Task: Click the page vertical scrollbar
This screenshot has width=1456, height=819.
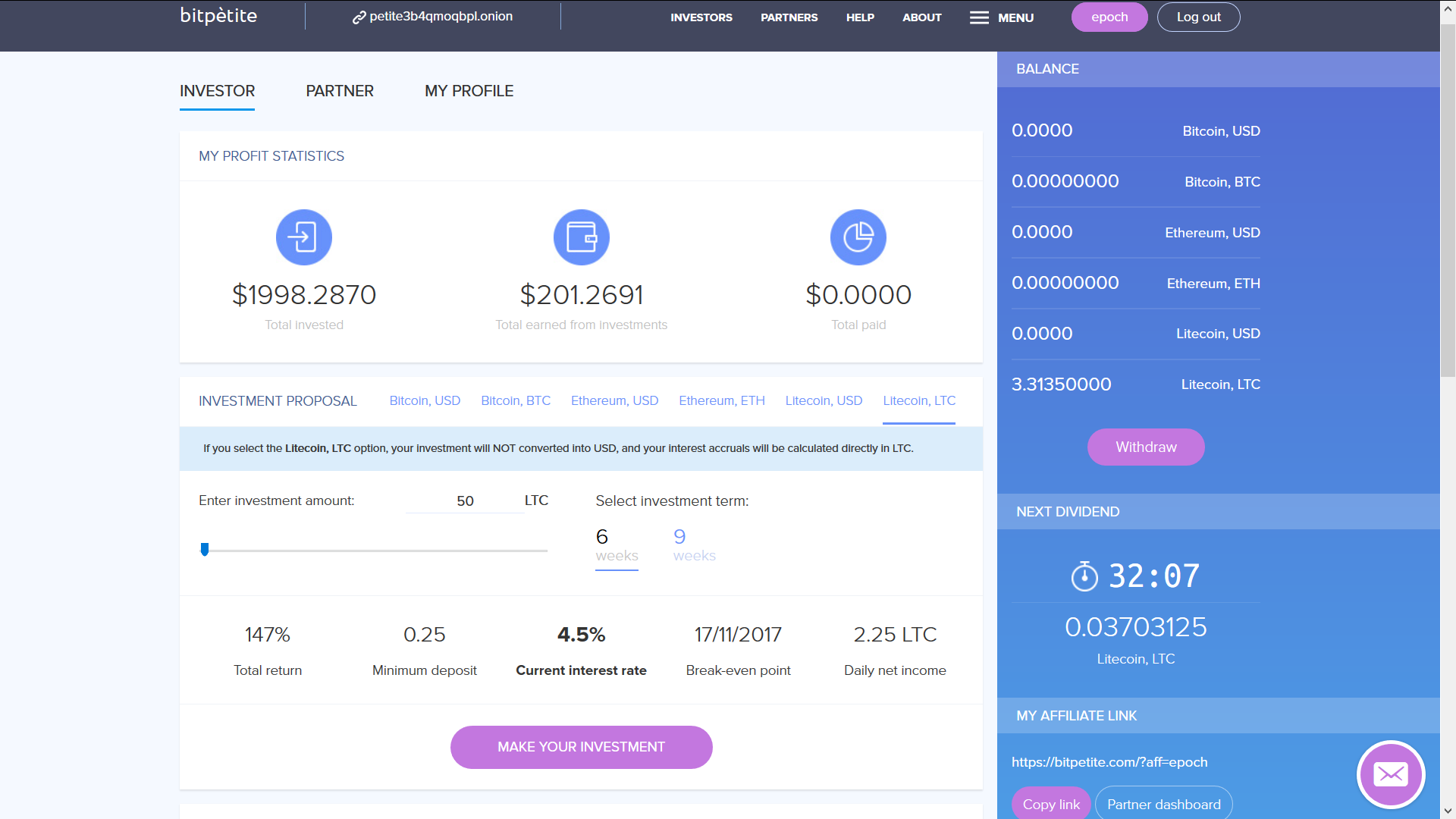Action: point(1448,201)
